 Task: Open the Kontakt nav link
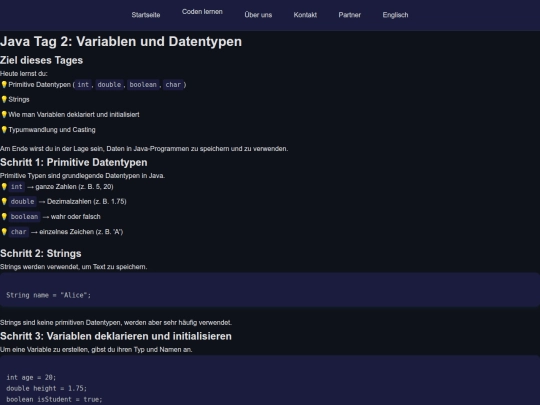305,15
